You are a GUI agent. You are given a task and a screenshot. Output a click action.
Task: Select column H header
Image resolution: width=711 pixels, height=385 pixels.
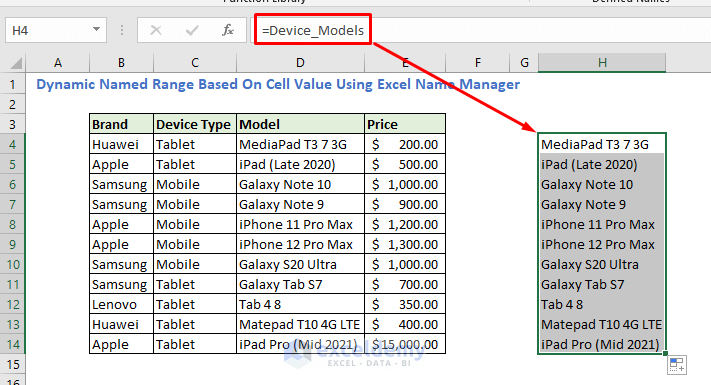(x=602, y=63)
